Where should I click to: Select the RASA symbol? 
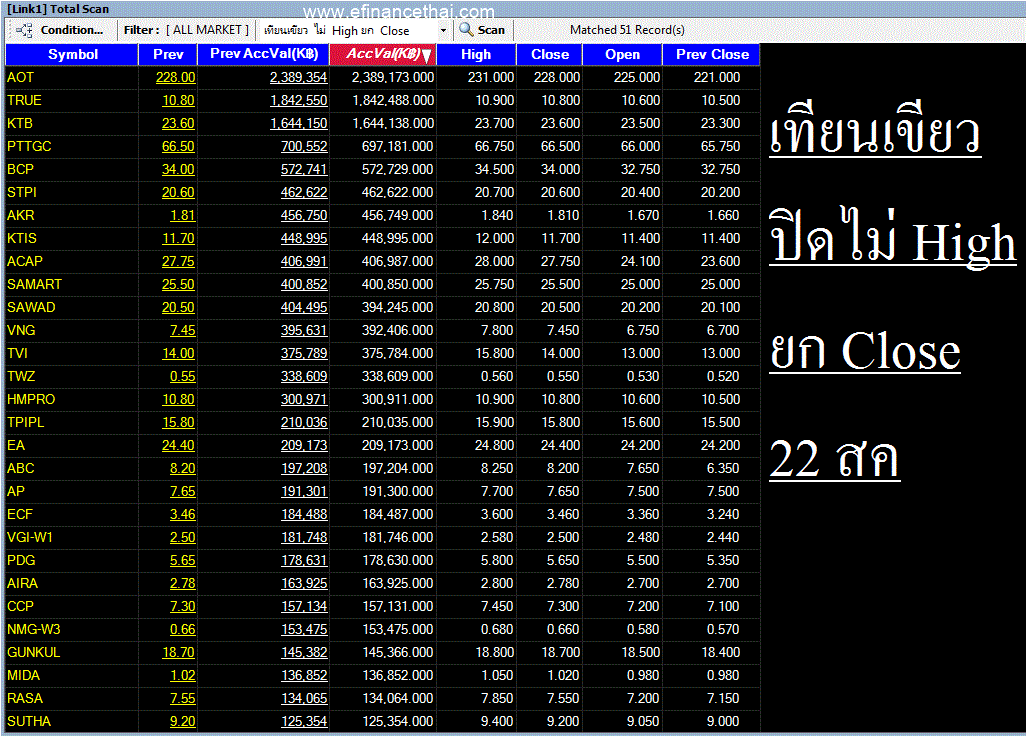25,699
